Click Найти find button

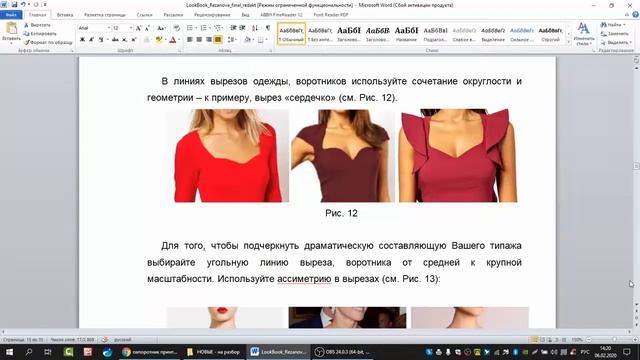click(613, 25)
